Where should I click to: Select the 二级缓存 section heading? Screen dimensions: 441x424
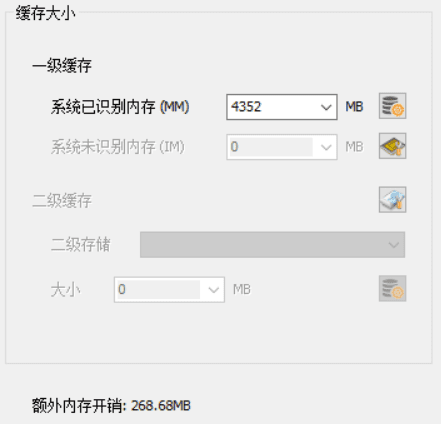tap(62, 201)
